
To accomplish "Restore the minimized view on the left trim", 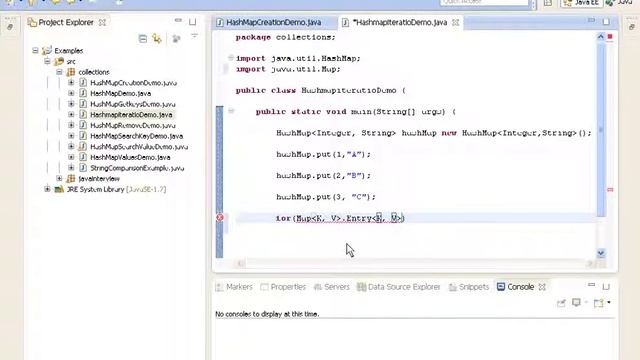I will point(10,27).
